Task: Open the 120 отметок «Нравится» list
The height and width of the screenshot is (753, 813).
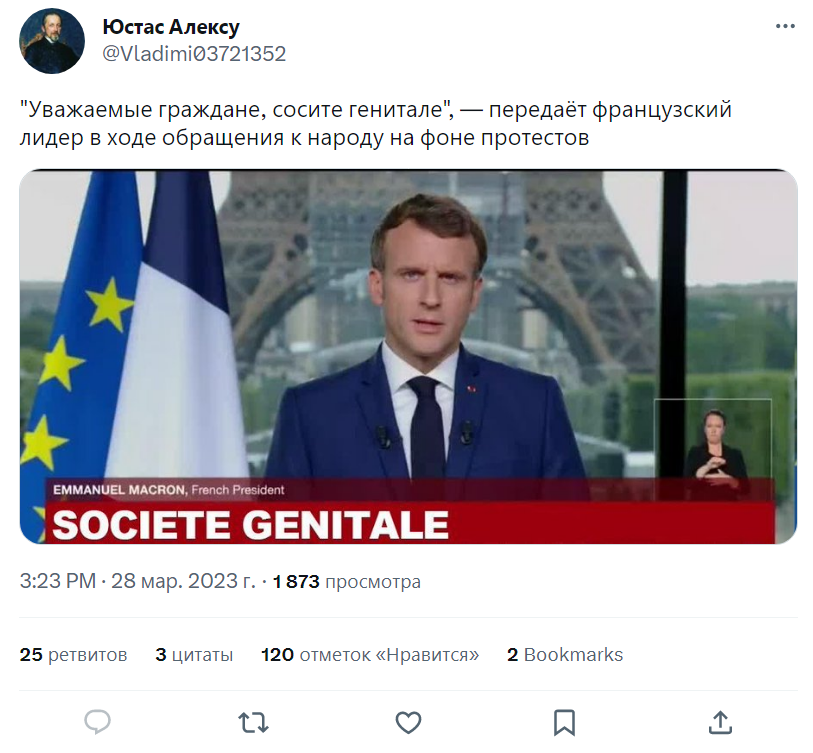Action: pos(369,655)
